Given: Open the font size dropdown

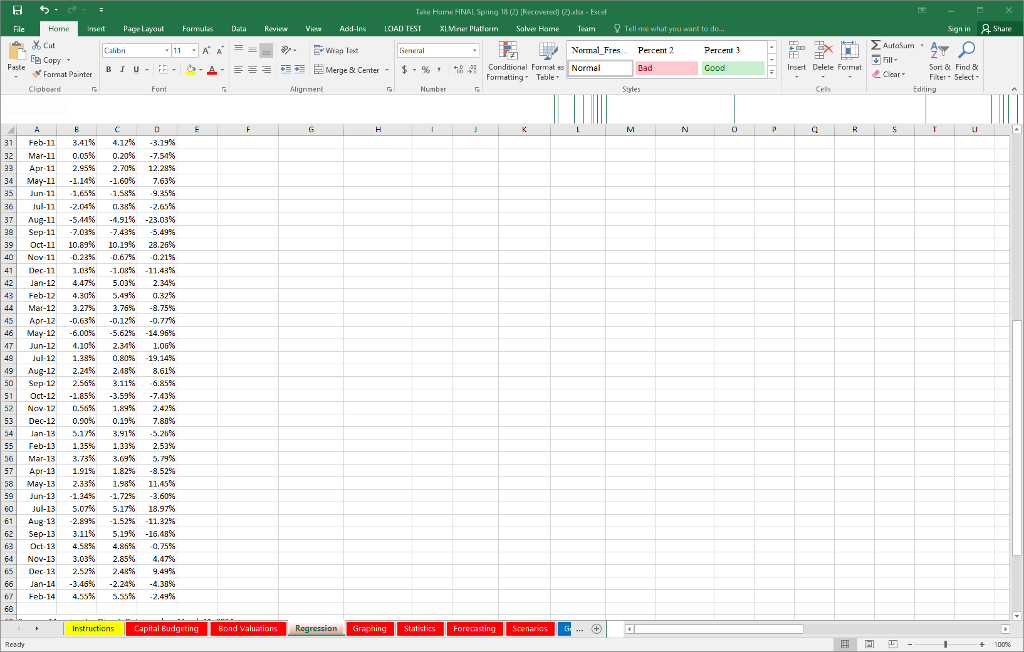Looking at the screenshot, I should pos(194,50).
